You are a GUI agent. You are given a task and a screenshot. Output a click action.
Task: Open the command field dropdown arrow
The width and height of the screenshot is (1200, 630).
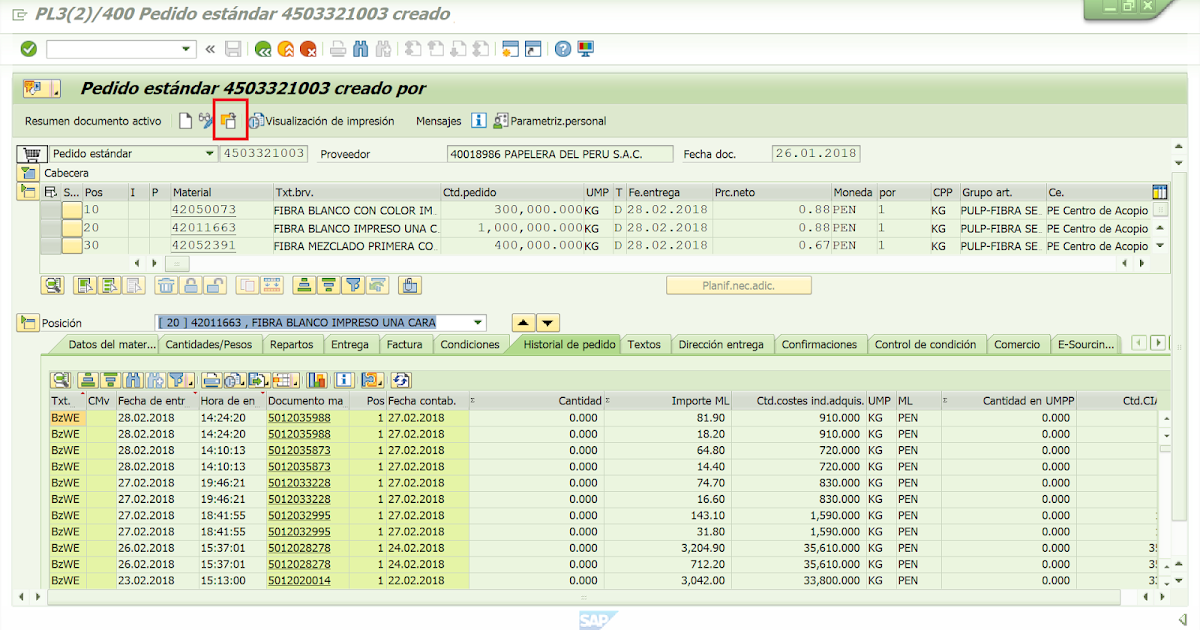[187, 48]
